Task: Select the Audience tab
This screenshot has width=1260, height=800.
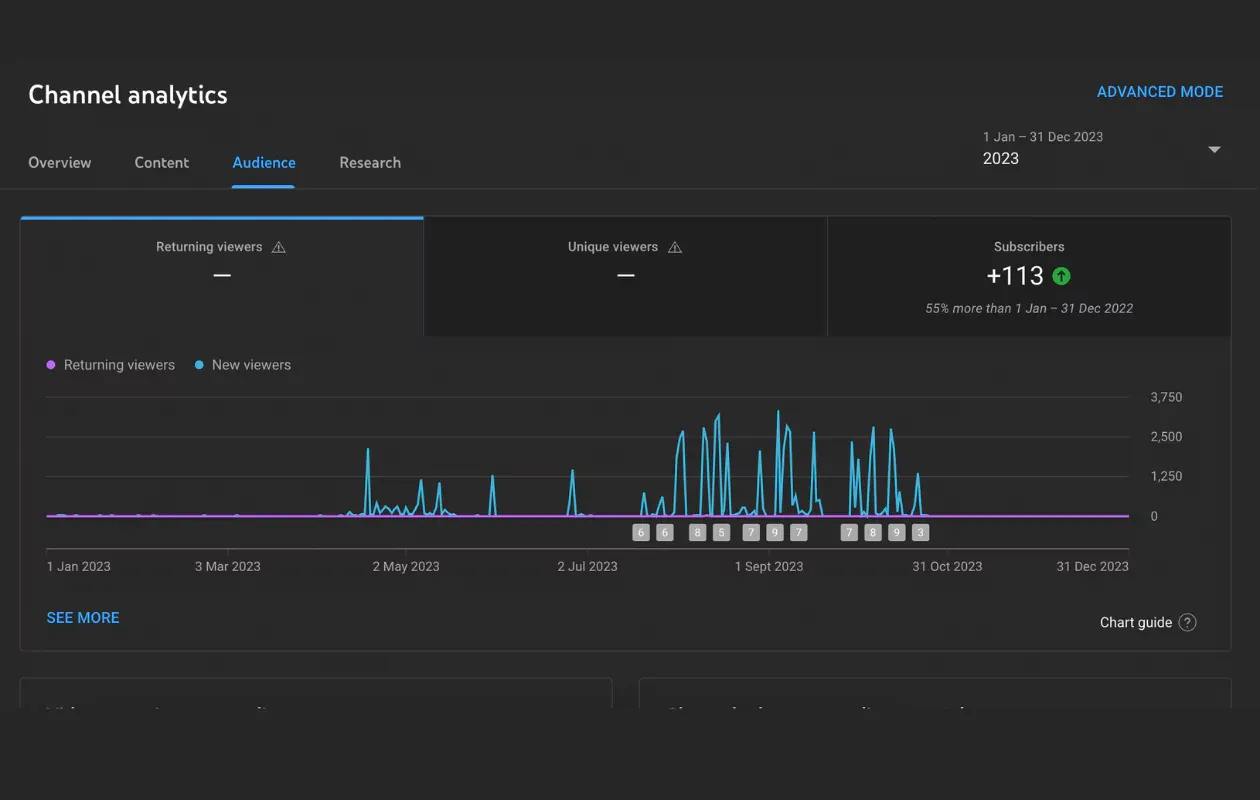Action: (264, 163)
